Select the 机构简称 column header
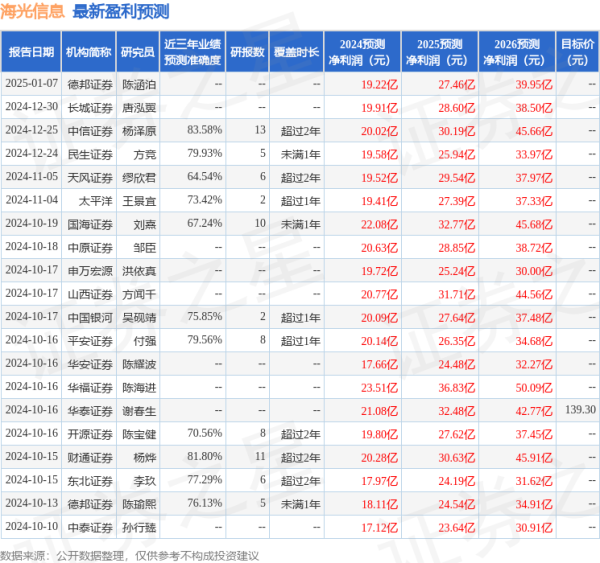This screenshot has width=600, height=563. click(x=88, y=52)
